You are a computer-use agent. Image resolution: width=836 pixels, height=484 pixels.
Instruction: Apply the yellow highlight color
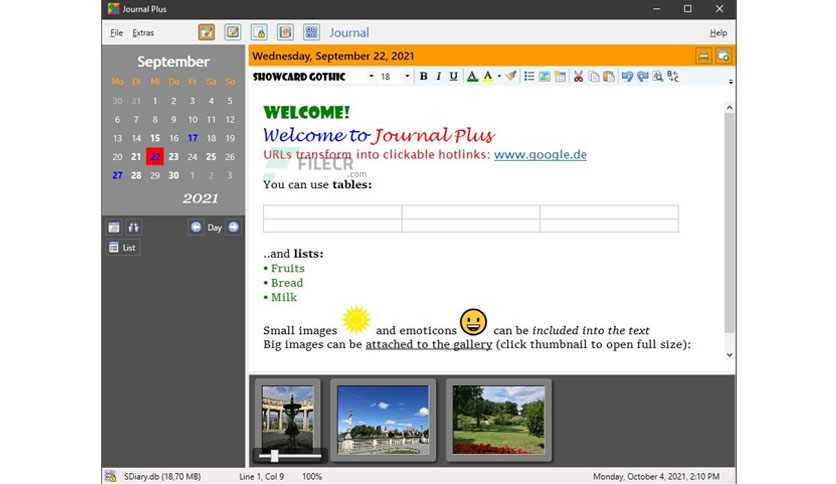487,76
